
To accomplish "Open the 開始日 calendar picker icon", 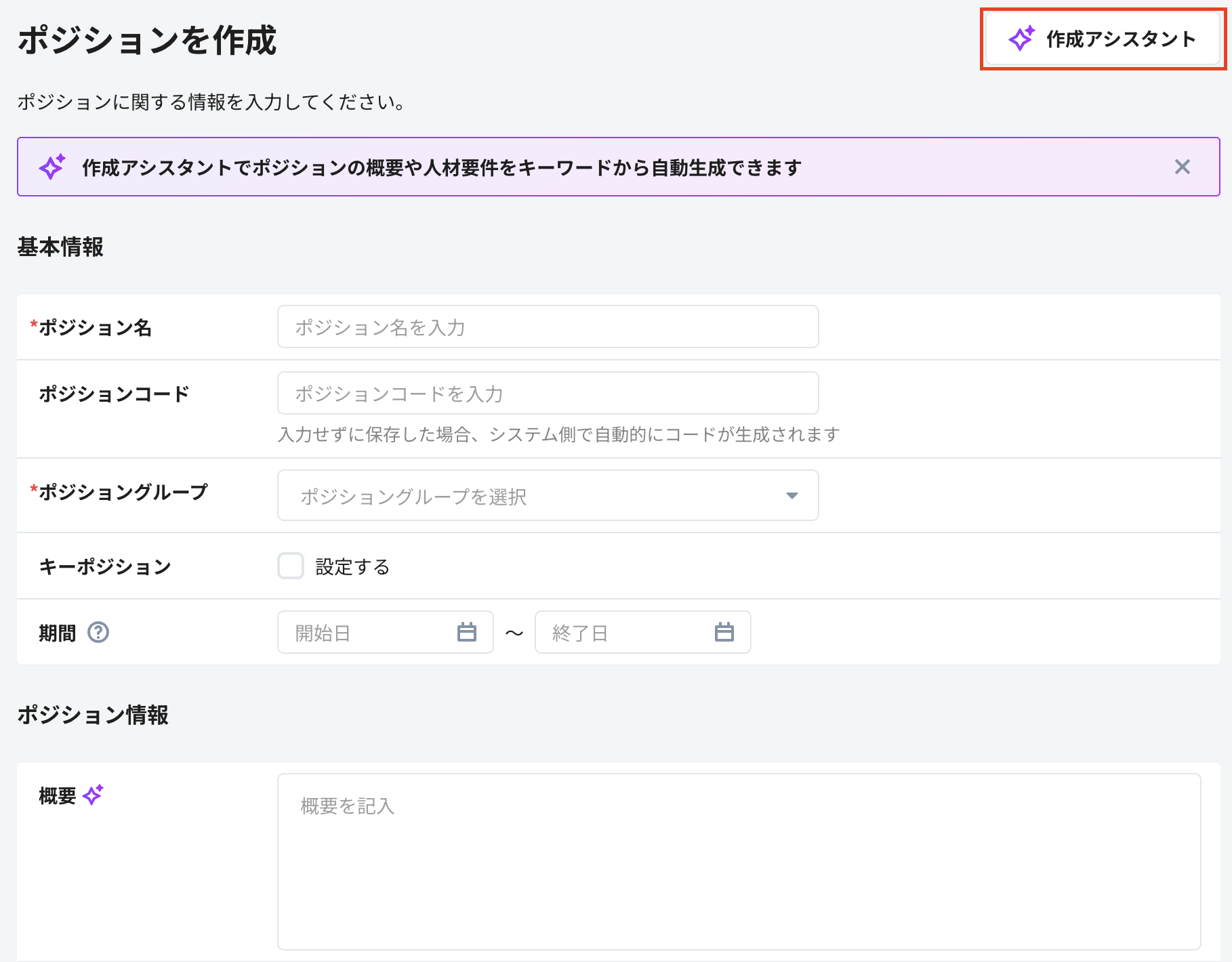I will [x=467, y=632].
